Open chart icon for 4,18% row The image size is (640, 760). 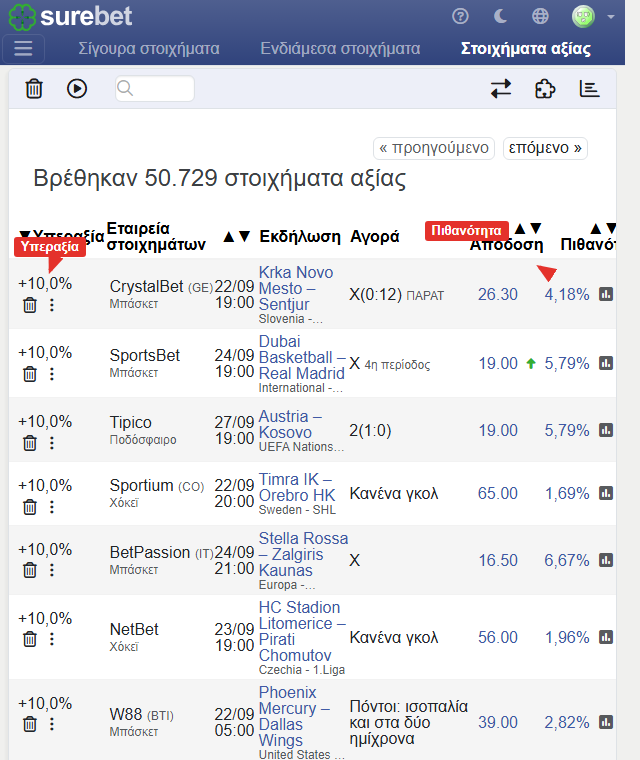[x=606, y=294]
